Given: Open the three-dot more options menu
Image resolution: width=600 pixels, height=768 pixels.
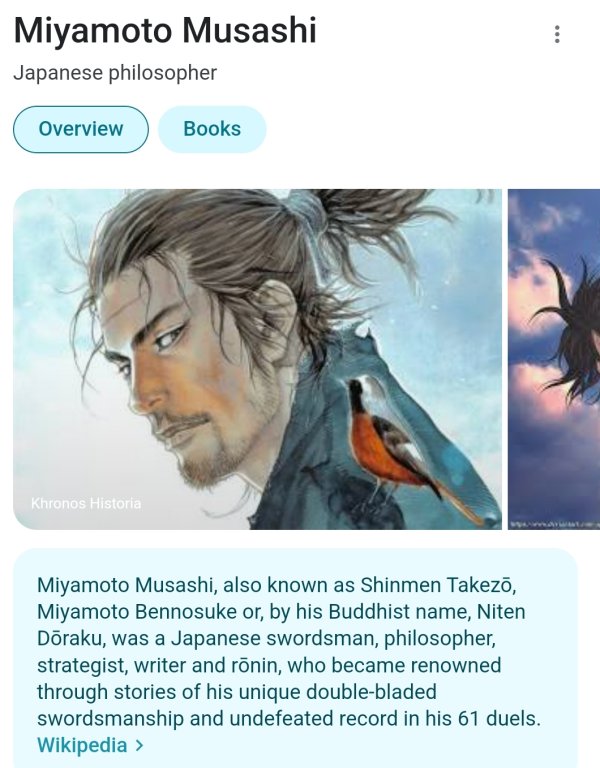Looking at the screenshot, I should tap(557, 34).
